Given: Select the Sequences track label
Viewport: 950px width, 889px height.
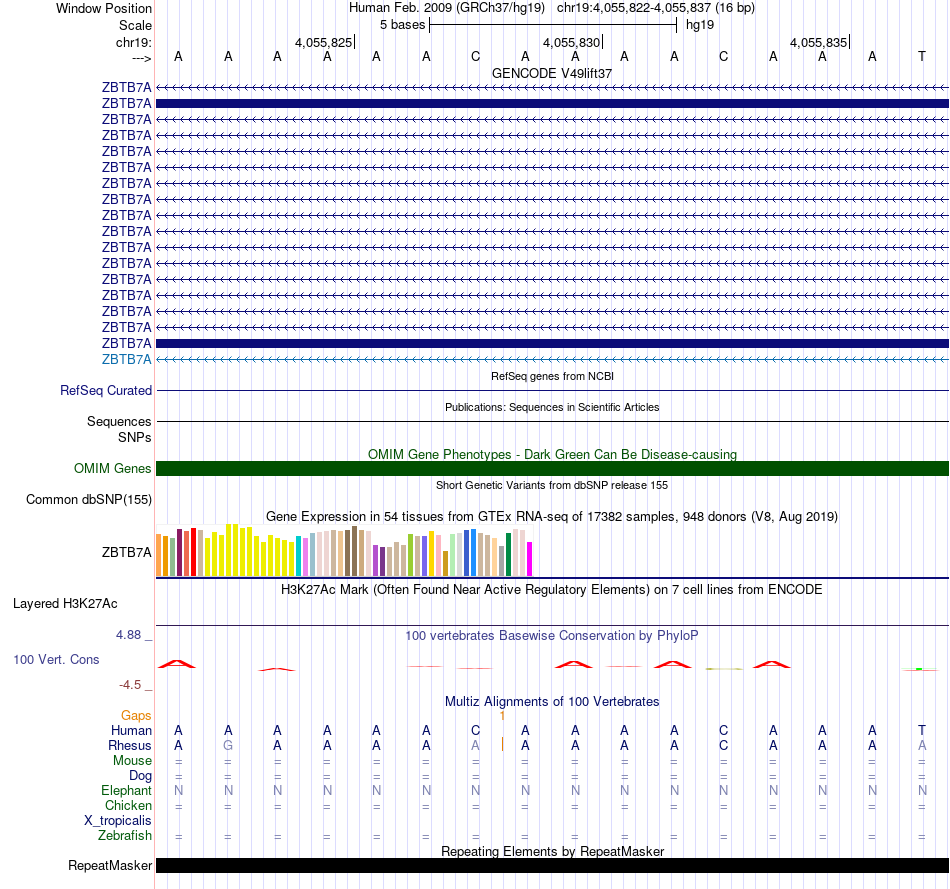Looking at the screenshot, I should 119,421.
